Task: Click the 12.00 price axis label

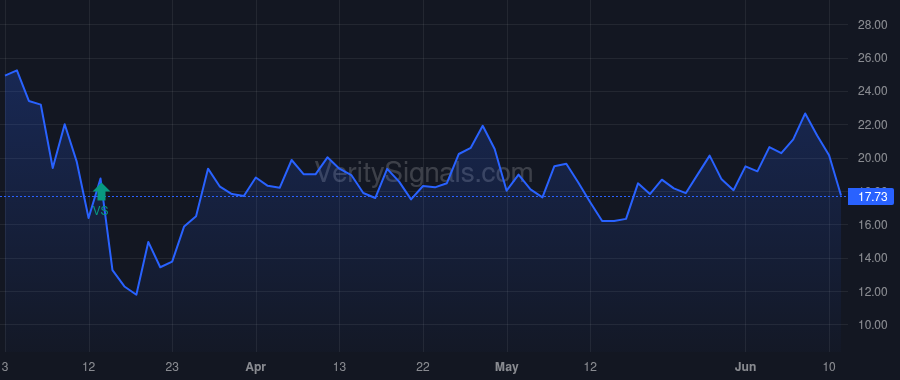Action: 872,292
